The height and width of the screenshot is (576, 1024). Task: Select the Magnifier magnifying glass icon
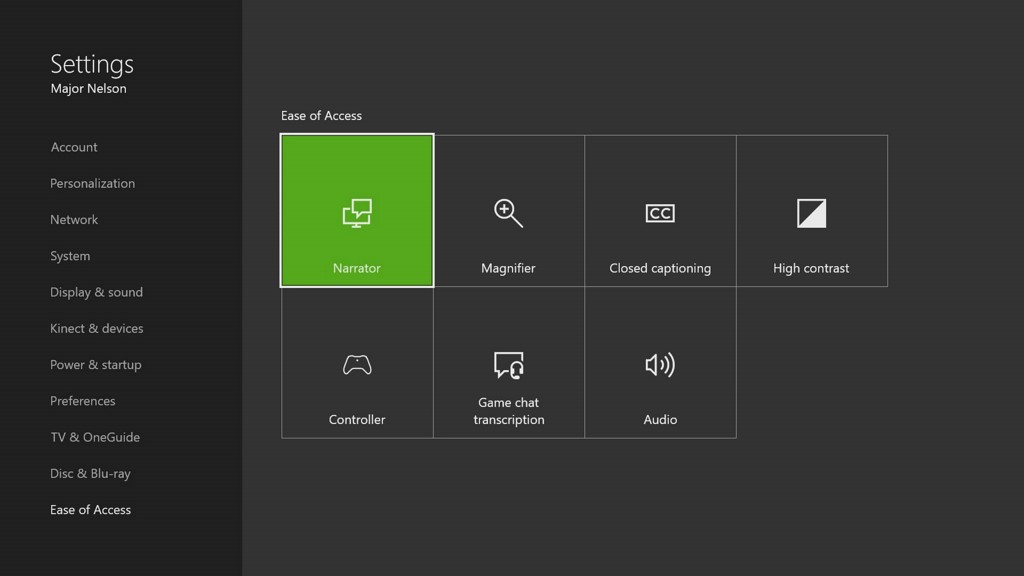click(x=508, y=213)
